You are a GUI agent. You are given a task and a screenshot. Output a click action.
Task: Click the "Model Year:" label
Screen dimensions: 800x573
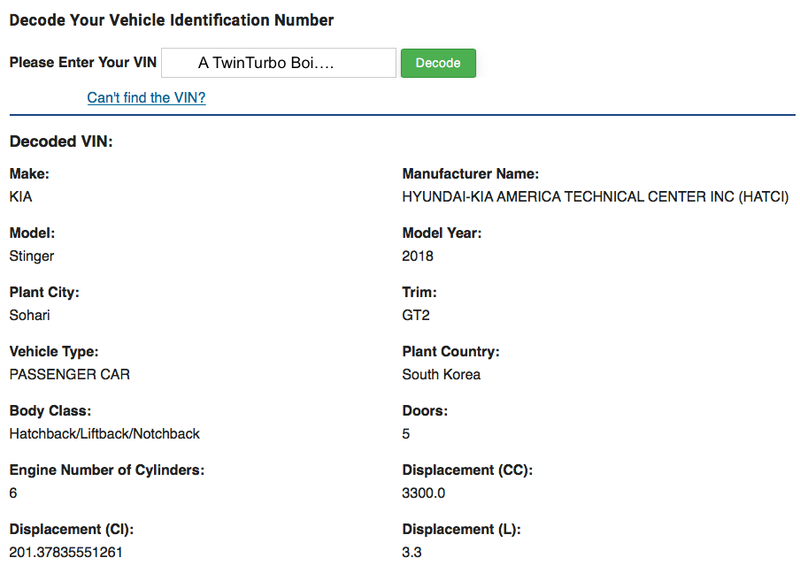[442, 233]
